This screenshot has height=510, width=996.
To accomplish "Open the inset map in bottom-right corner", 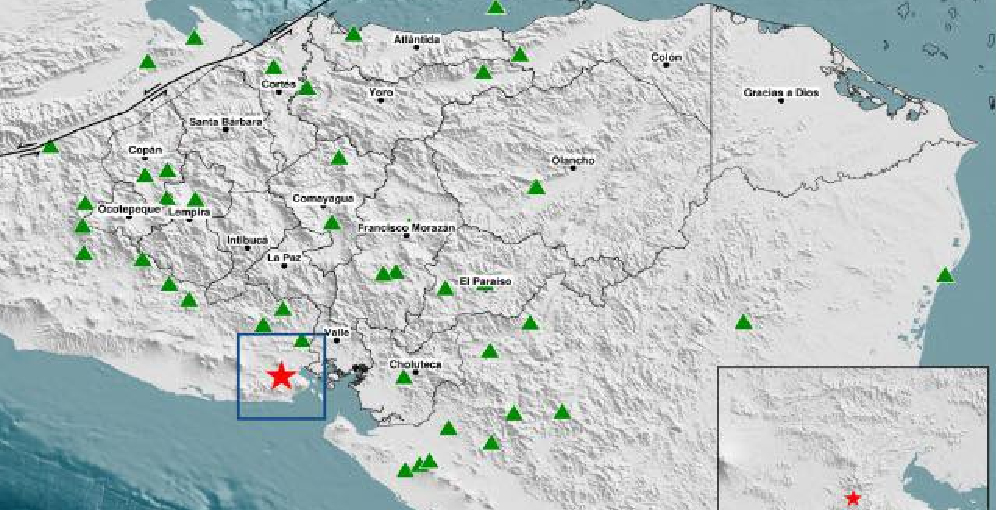I will (x=856, y=438).
